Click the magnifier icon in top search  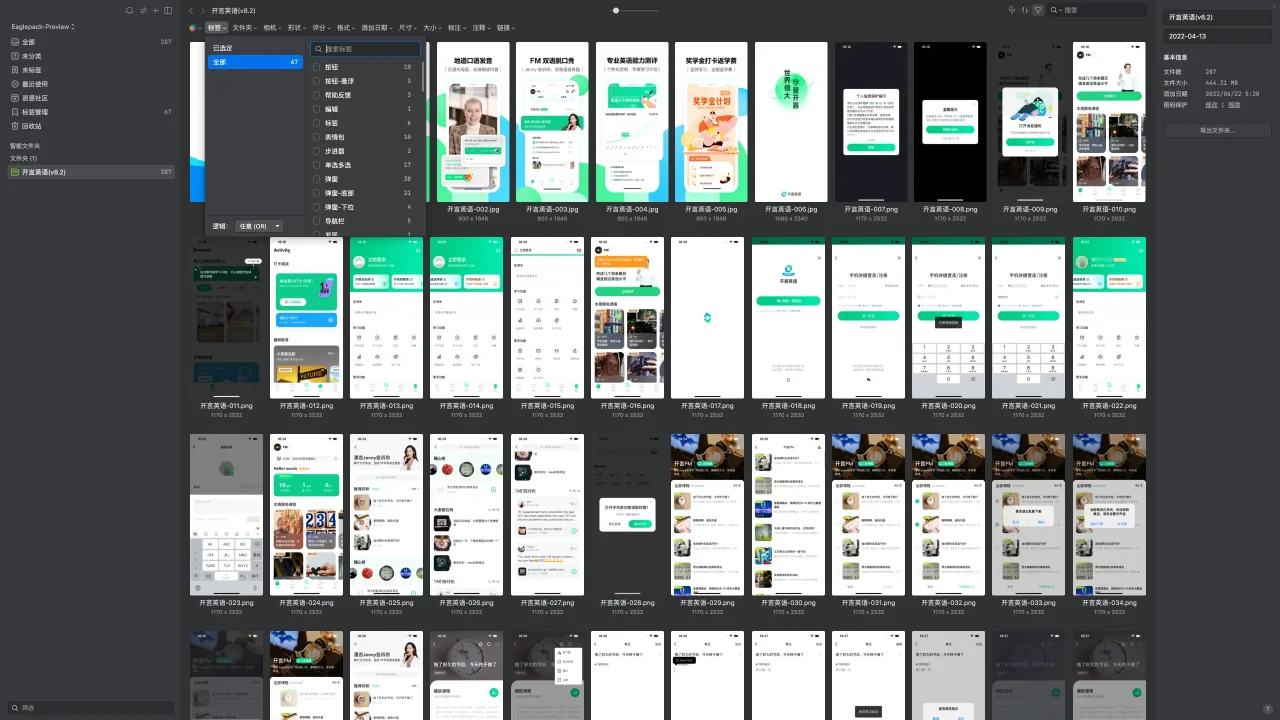[x=1056, y=10]
